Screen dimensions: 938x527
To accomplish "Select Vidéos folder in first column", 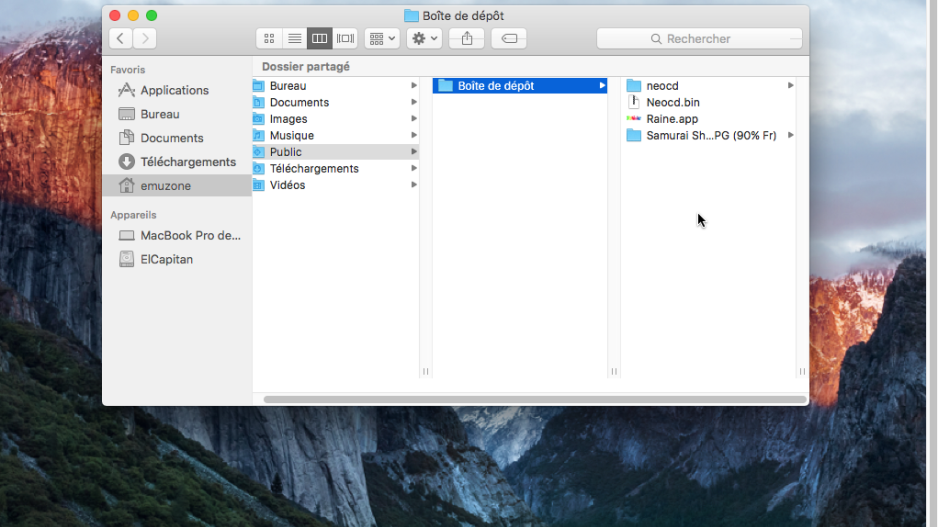I will coord(335,185).
